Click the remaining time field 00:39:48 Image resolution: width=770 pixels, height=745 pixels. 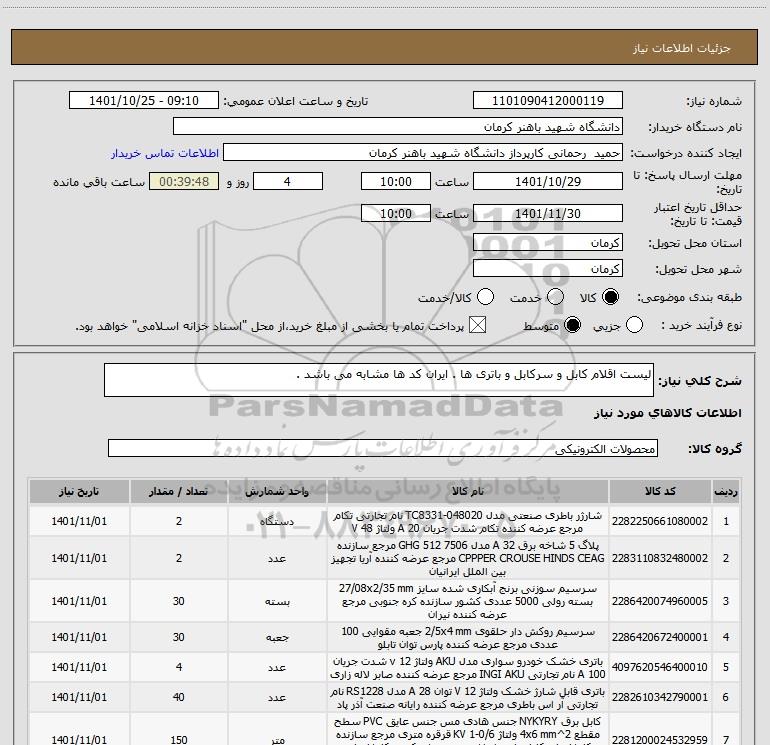184,181
